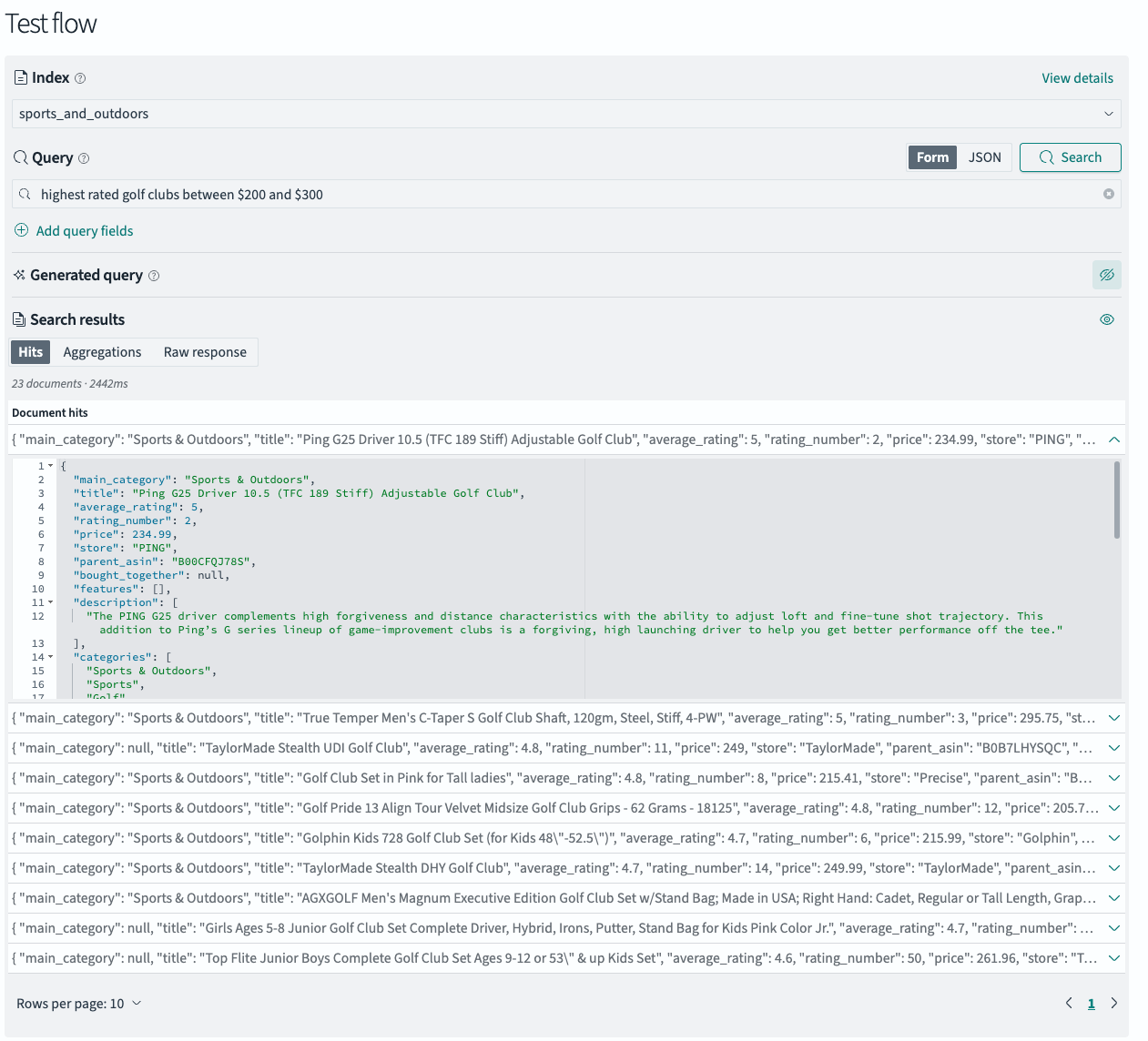The image size is (1148, 1041).
Task: Toggle visibility of the Search results section
Action: click(1106, 319)
